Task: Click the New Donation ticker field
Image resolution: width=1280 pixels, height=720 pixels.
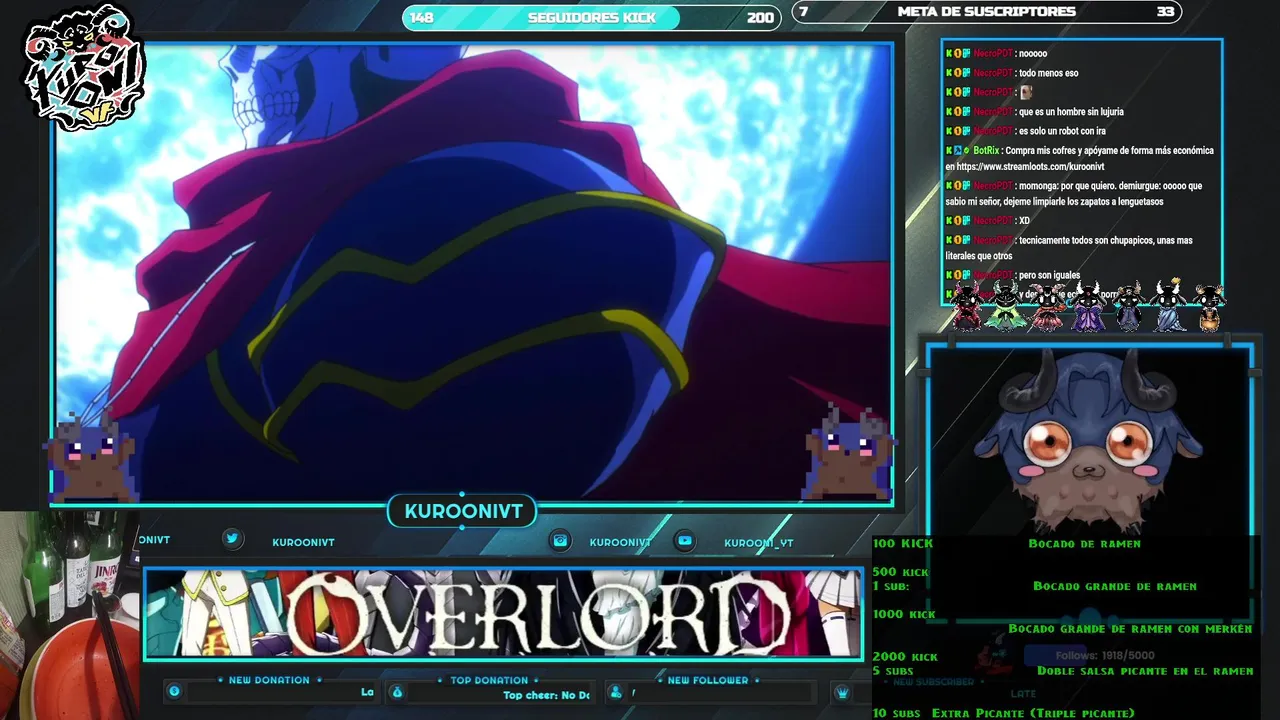Action: (280, 692)
